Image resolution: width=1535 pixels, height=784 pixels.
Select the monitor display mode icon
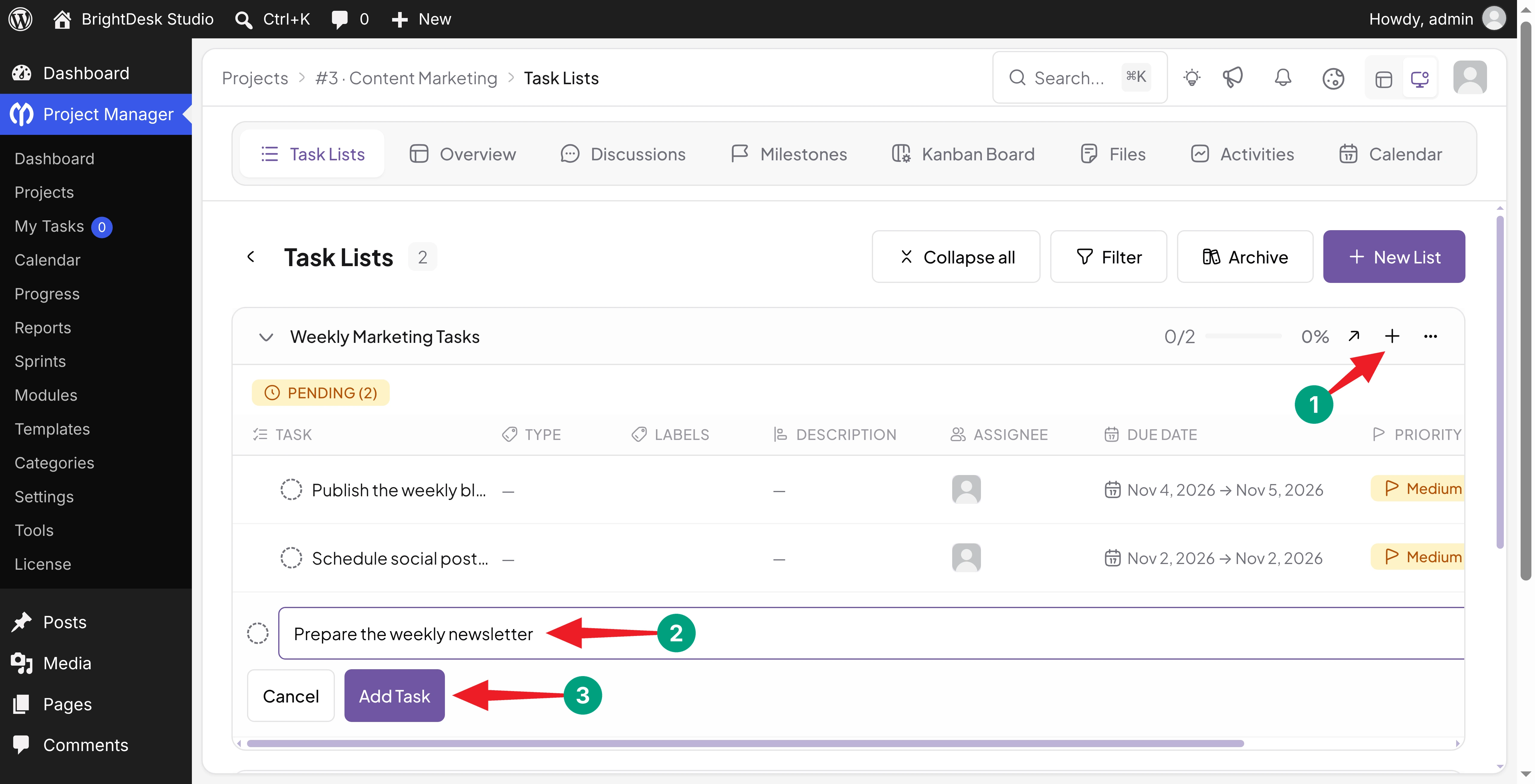click(1420, 79)
